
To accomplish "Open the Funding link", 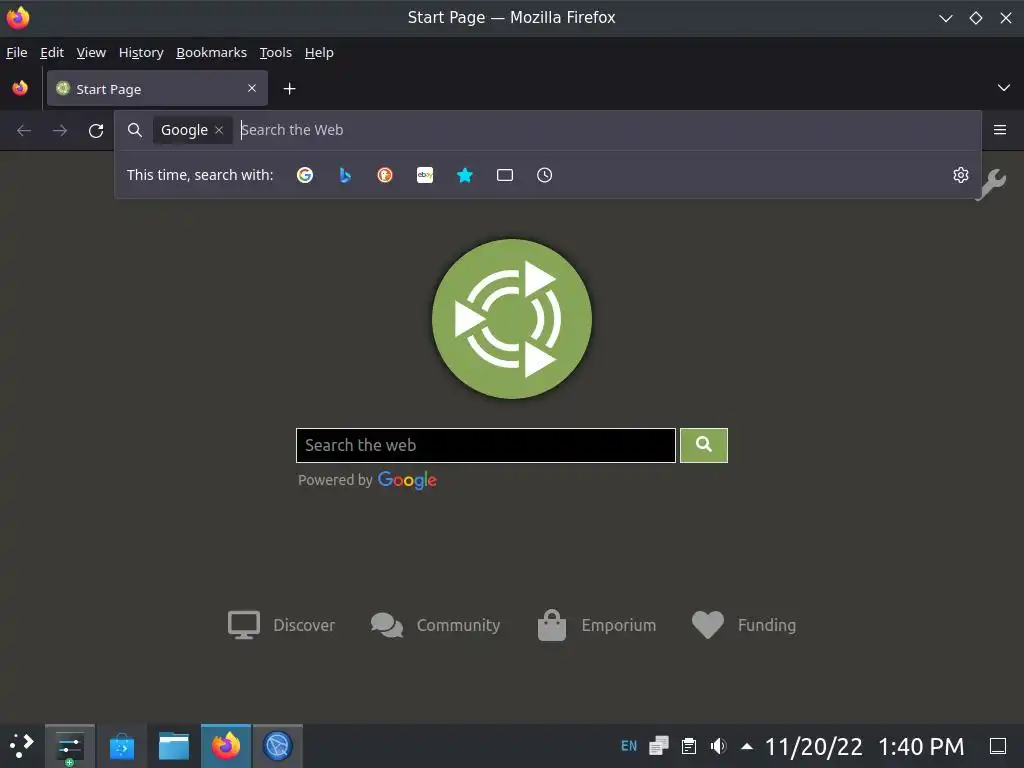I will click(x=744, y=625).
